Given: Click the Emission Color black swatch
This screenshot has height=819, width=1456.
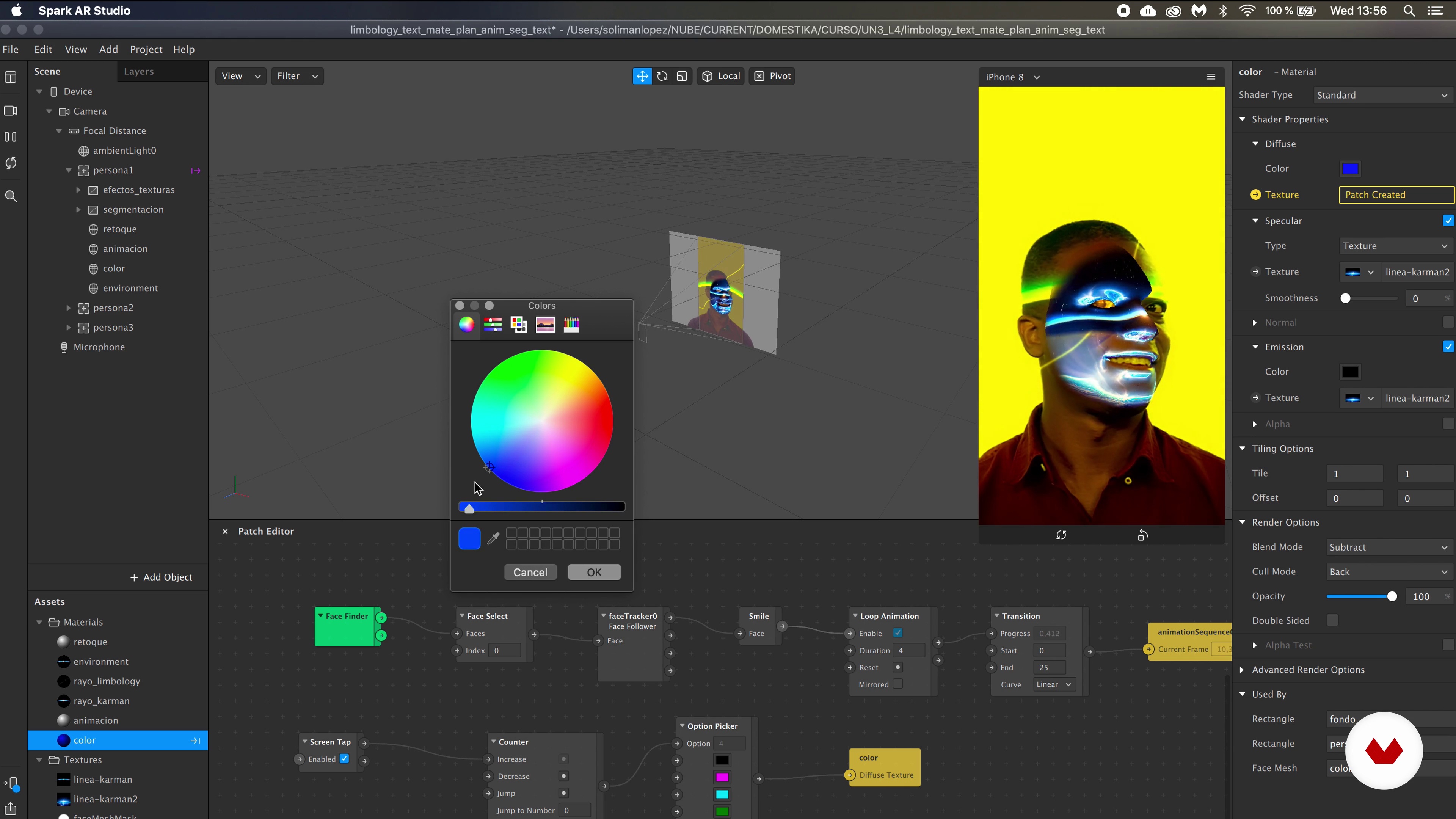Looking at the screenshot, I should click(x=1350, y=372).
